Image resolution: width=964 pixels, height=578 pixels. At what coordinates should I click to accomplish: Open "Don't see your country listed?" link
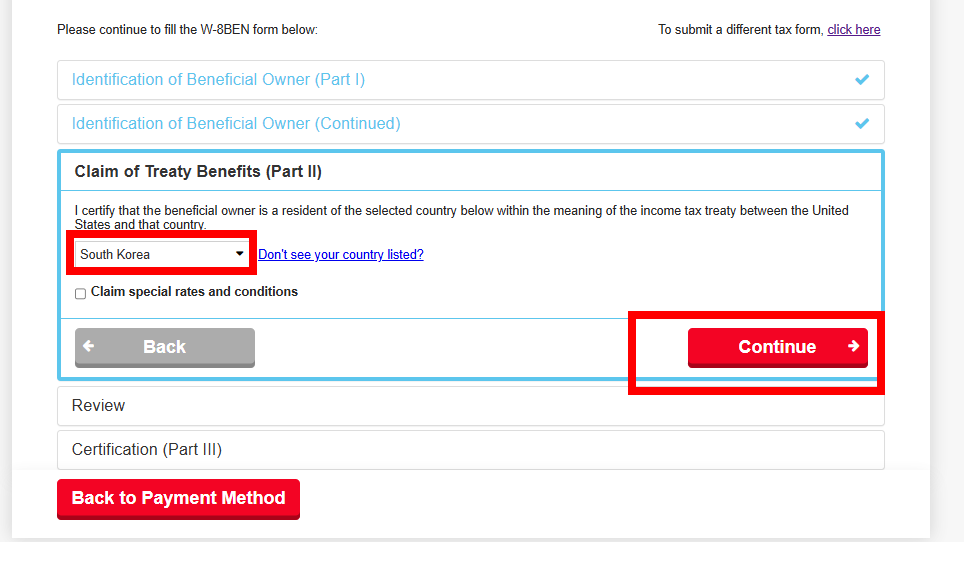[x=341, y=255]
